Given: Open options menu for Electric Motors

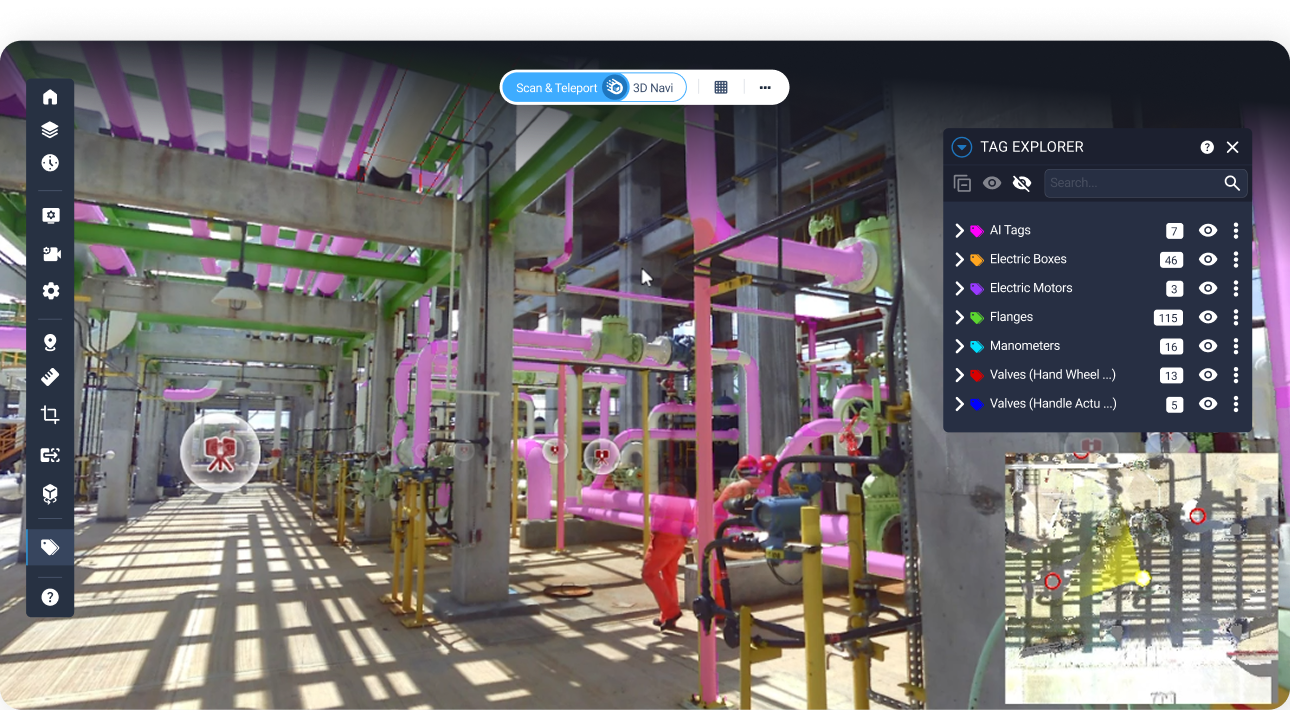Looking at the screenshot, I should pos(1236,288).
